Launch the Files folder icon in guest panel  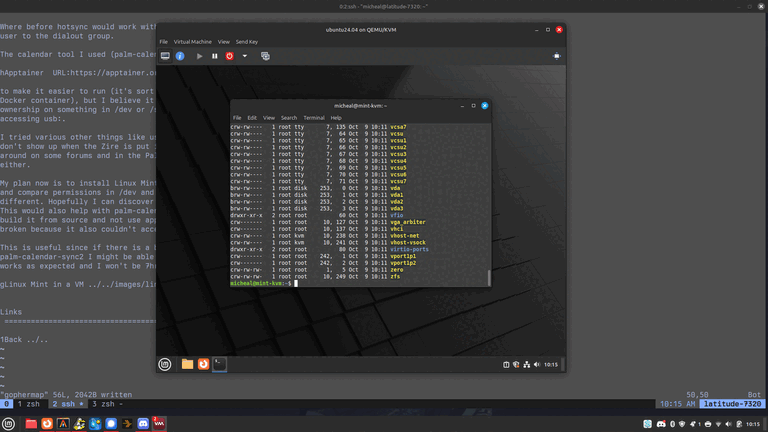pos(187,364)
